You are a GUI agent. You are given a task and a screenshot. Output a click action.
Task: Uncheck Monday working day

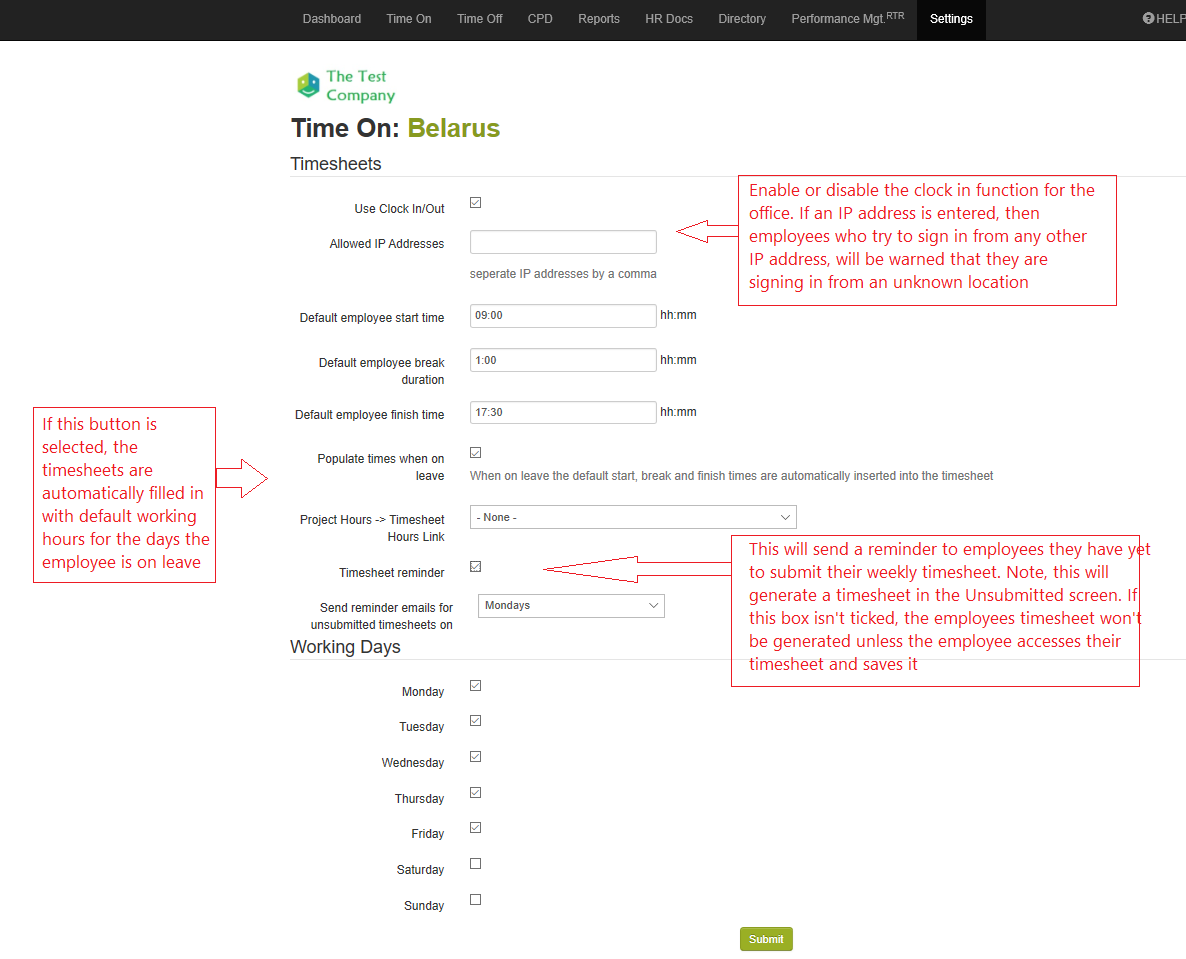coord(476,686)
